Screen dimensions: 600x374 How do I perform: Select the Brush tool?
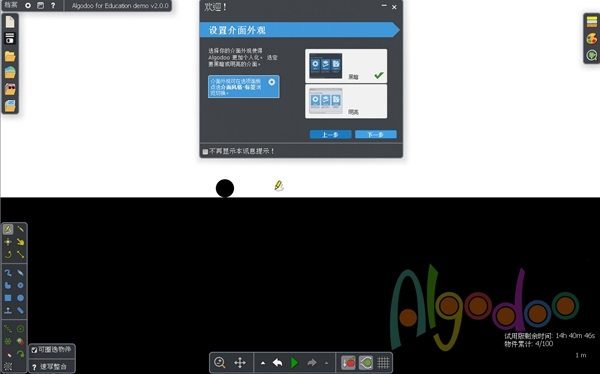point(8,273)
